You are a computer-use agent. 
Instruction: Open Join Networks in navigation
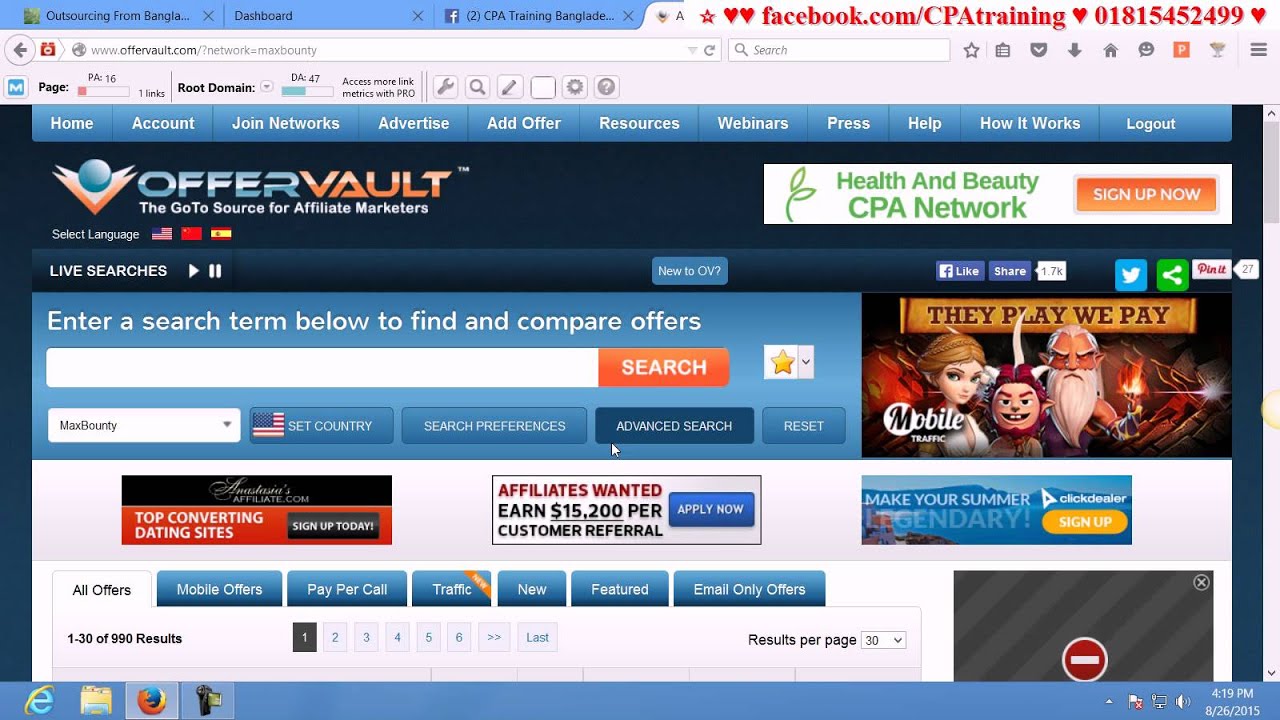click(286, 123)
